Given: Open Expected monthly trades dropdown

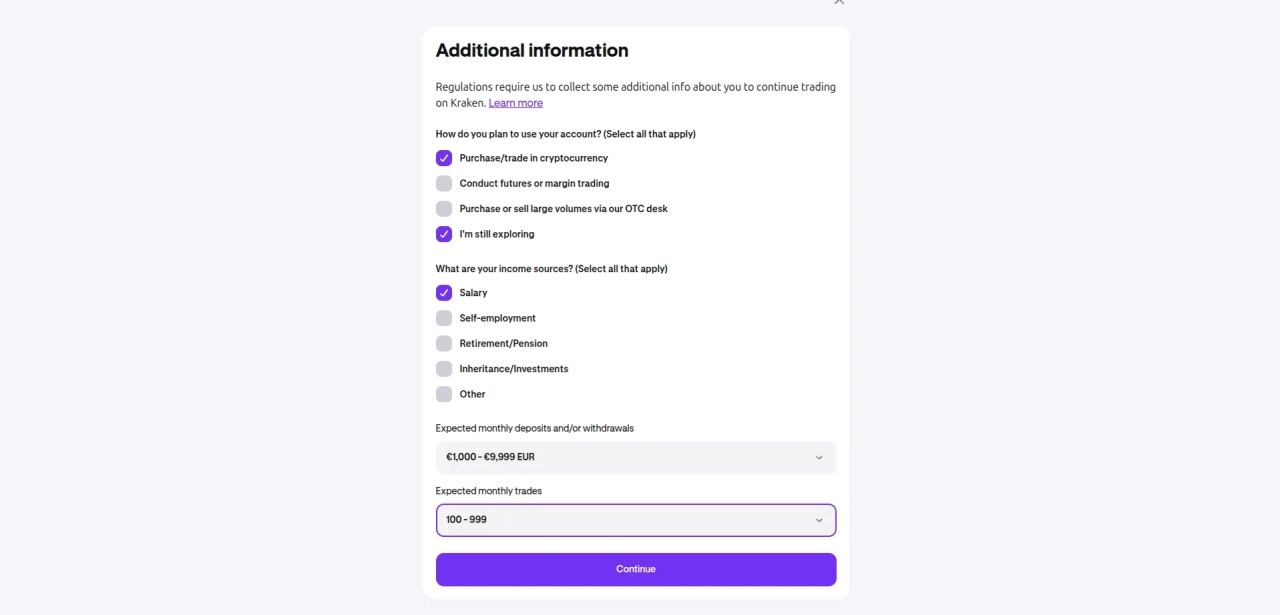Looking at the screenshot, I should (635, 520).
